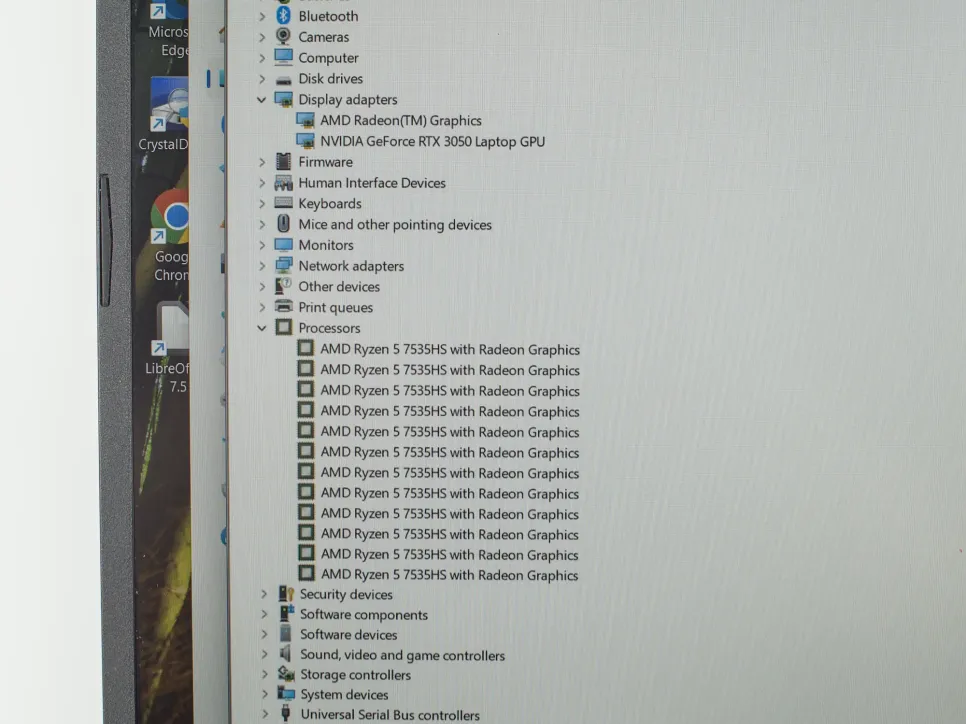The height and width of the screenshot is (724, 966).
Task: Click the Universal Serial Bus controllers icon
Action: click(x=286, y=714)
